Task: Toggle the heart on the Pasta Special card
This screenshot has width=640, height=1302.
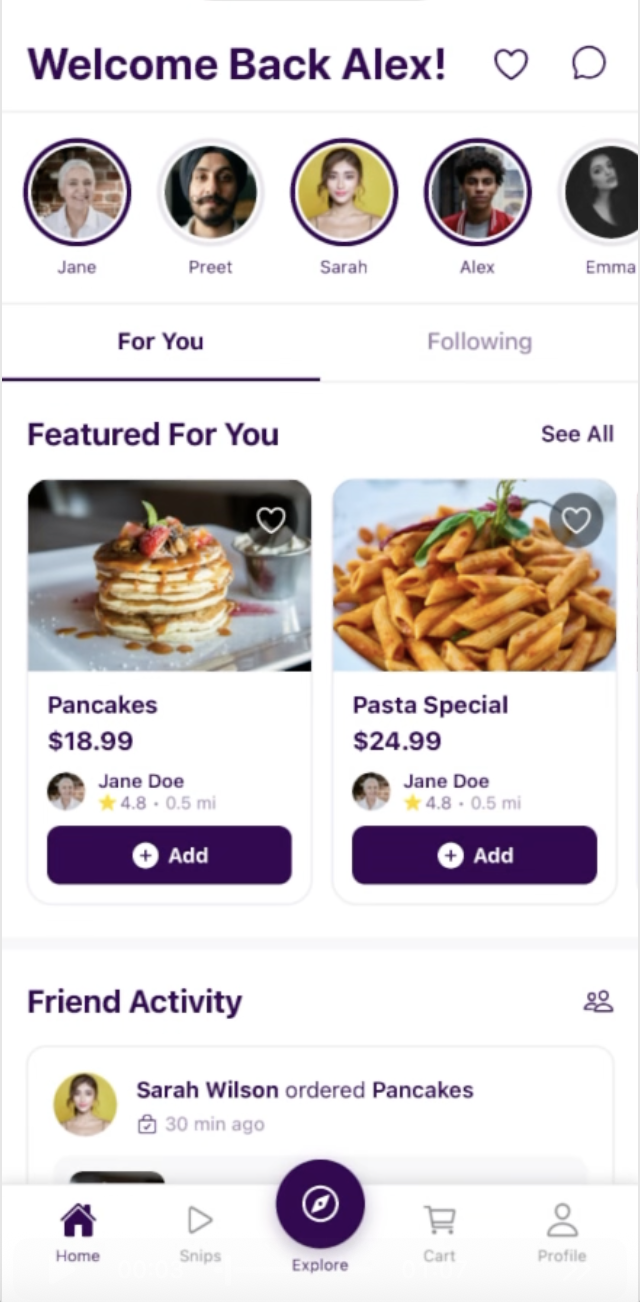Action: point(576,519)
